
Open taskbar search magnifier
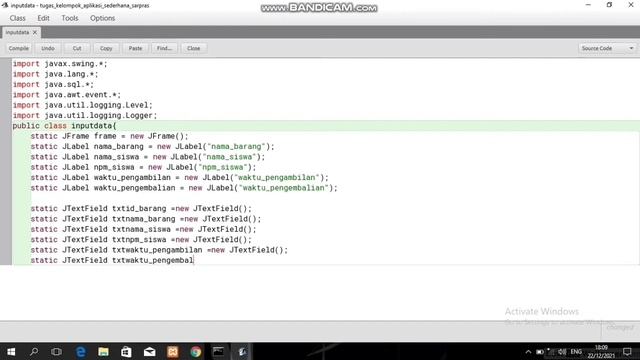34,351
